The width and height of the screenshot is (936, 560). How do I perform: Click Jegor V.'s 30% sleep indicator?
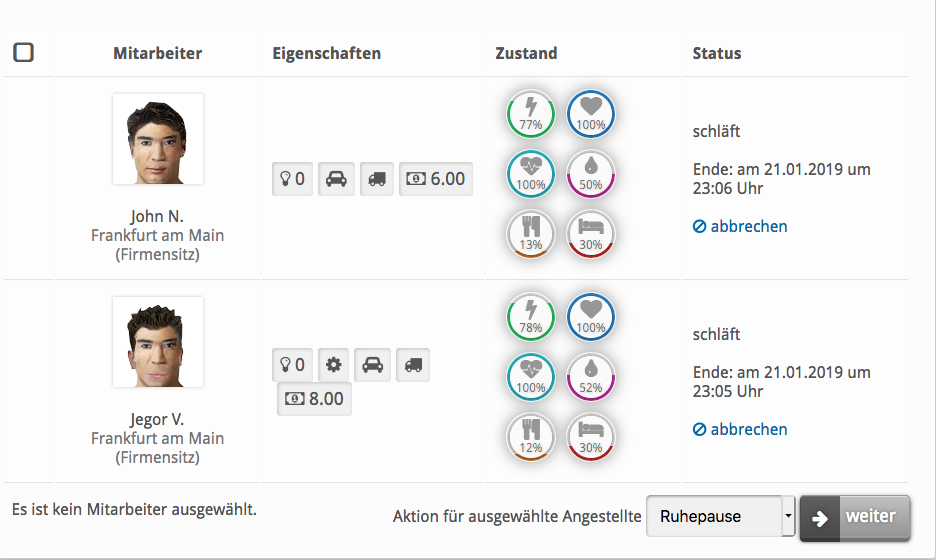pos(591,436)
